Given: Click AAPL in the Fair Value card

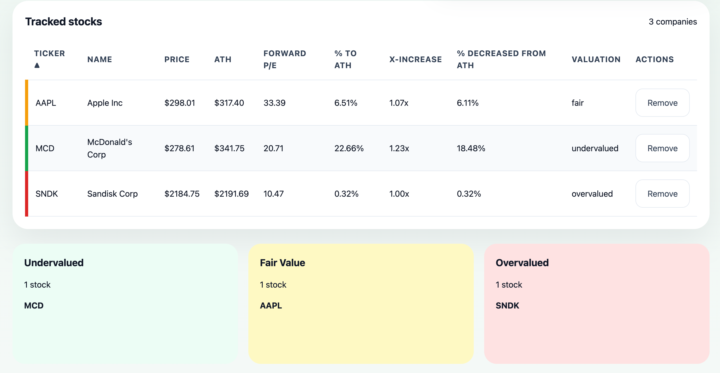Looking at the screenshot, I should (x=271, y=305).
